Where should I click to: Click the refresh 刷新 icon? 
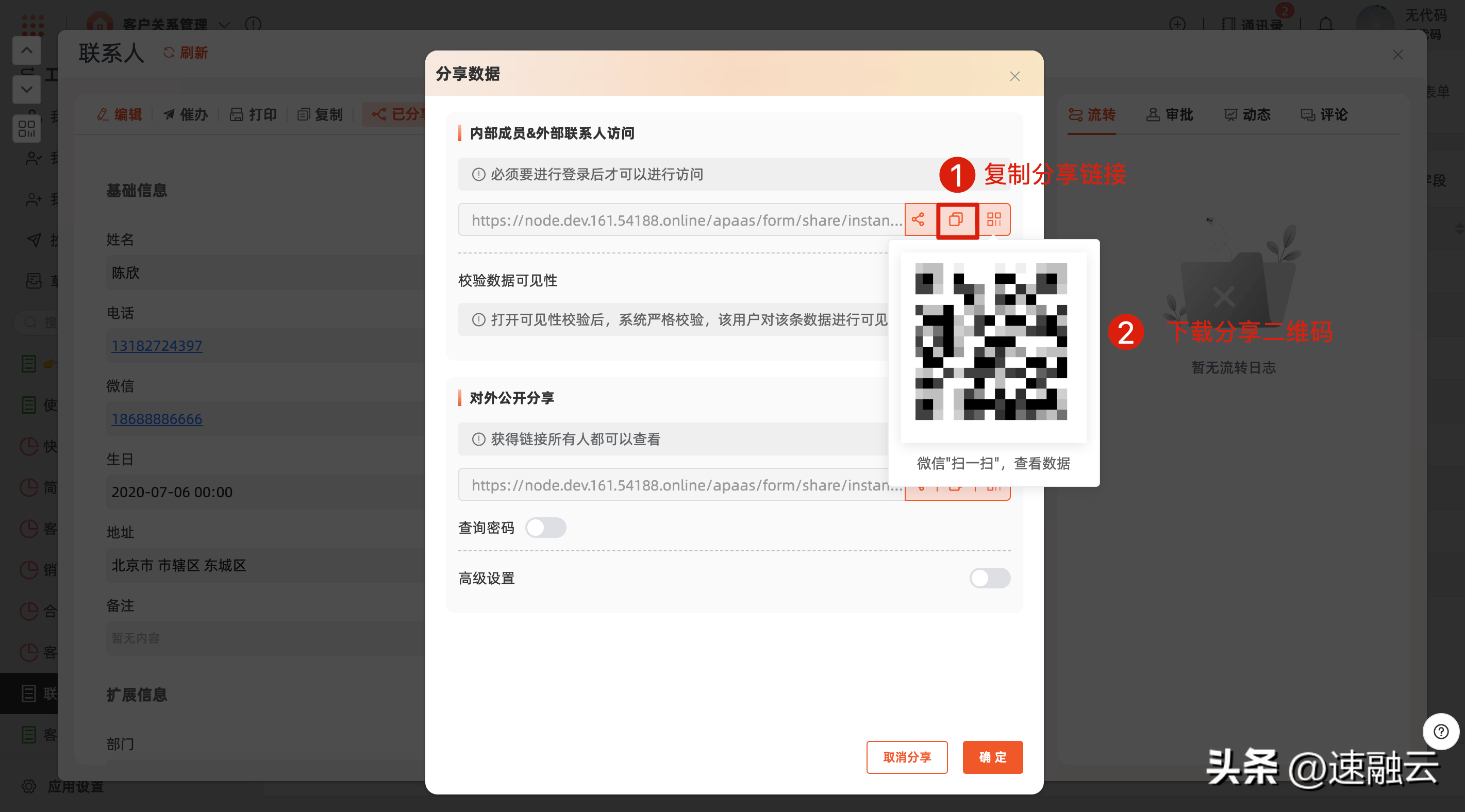point(169,53)
